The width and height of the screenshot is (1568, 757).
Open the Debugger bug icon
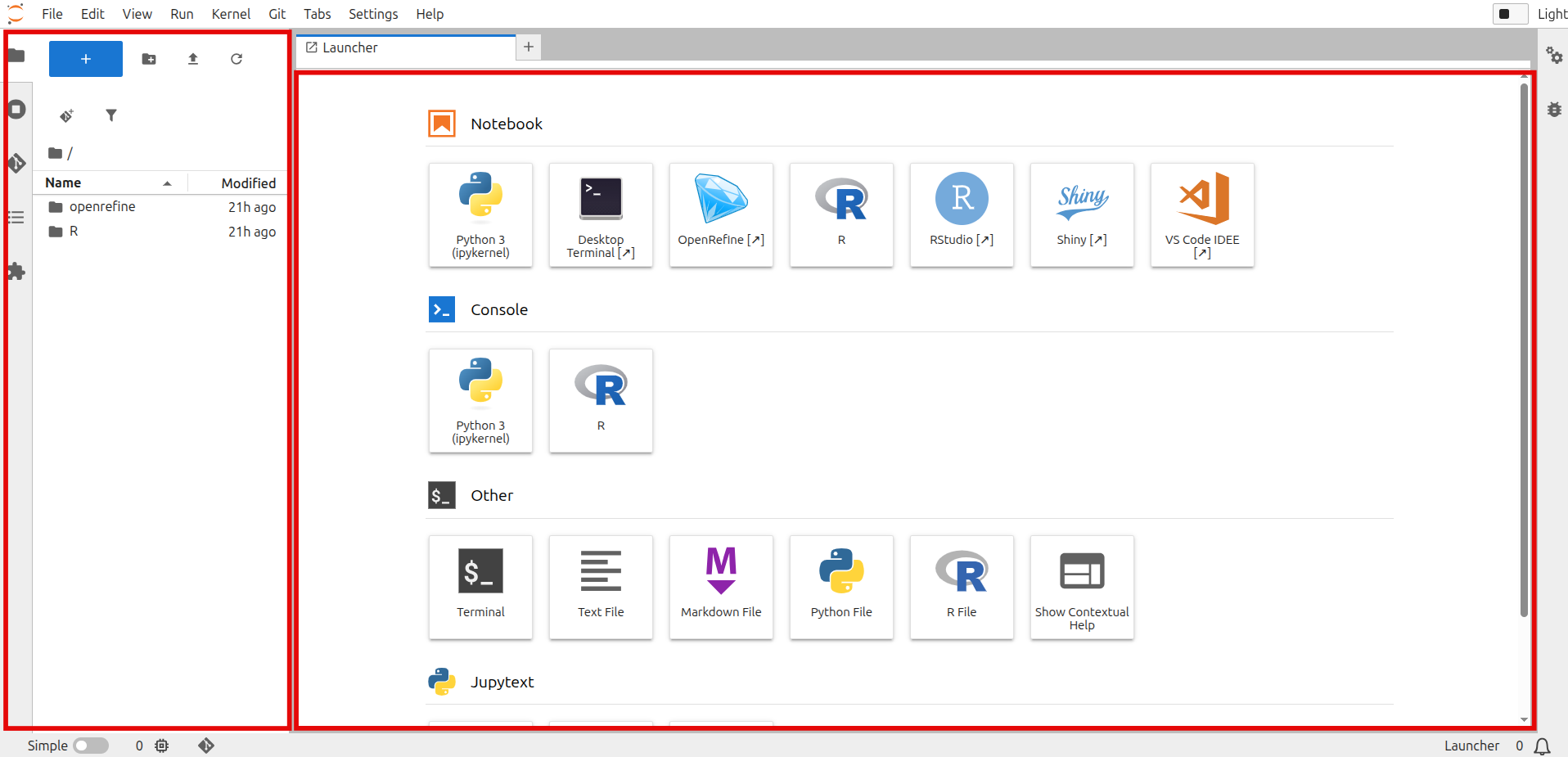(x=1554, y=109)
